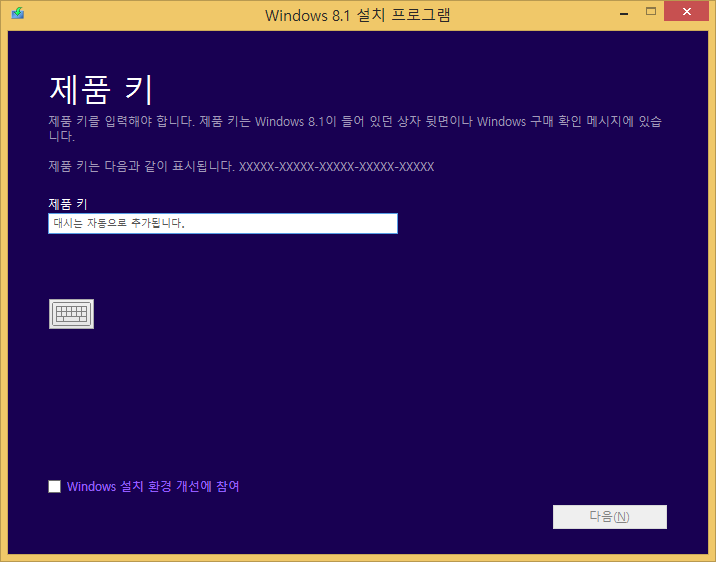
Task: Open the on-screen keyboard icon
Action: point(71,314)
